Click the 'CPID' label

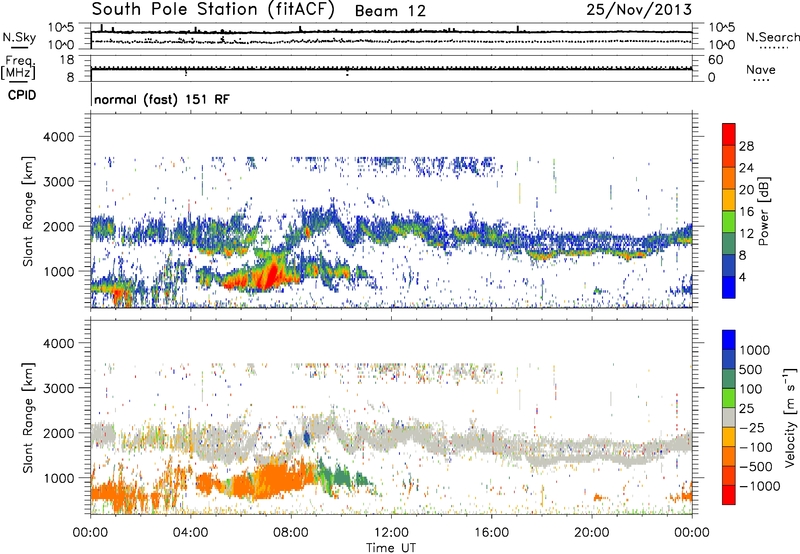click(x=22, y=95)
